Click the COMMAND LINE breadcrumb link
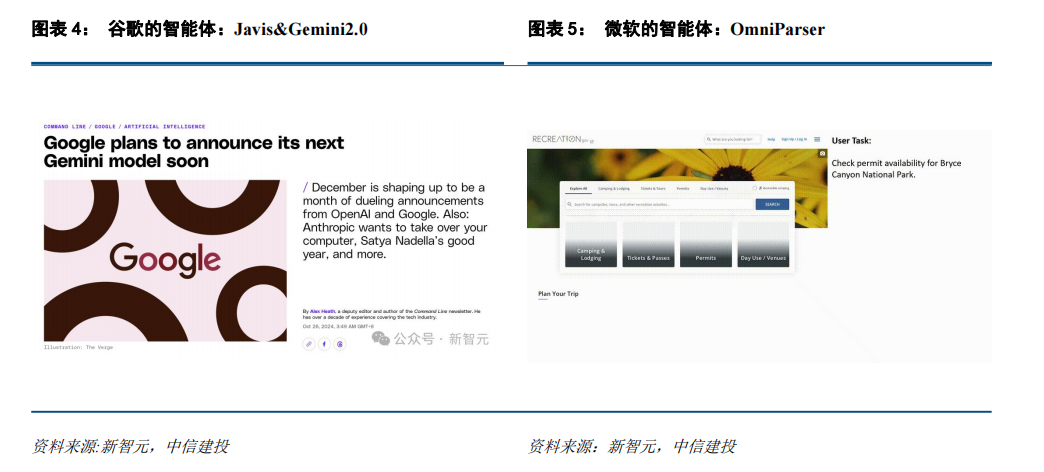This screenshot has width=1044, height=472. 66,126
